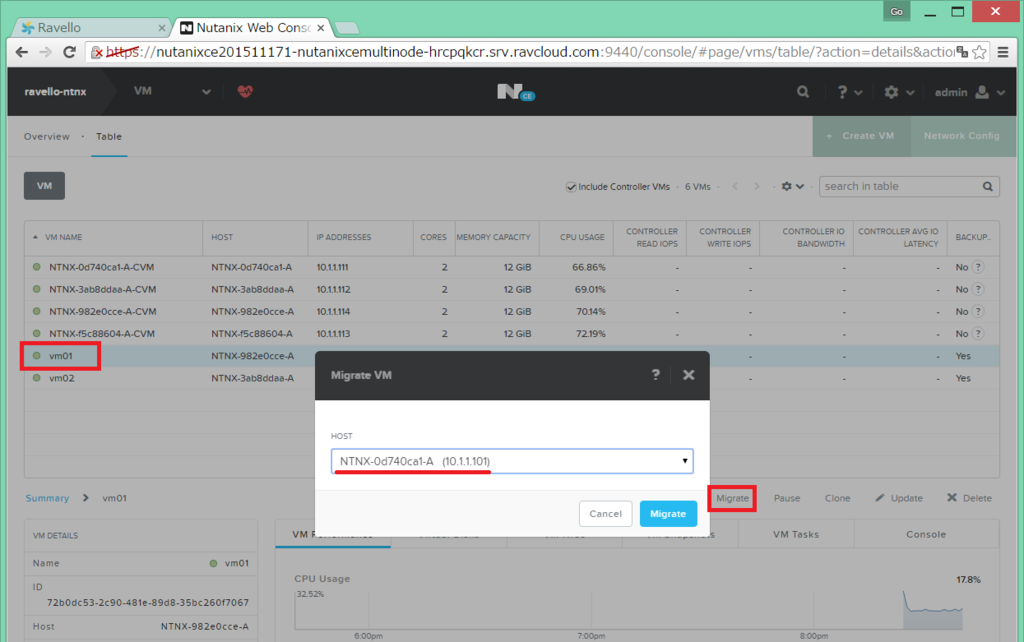This screenshot has height=642, width=1024.
Task: Open the table settings gear dropdown
Action: (792, 187)
